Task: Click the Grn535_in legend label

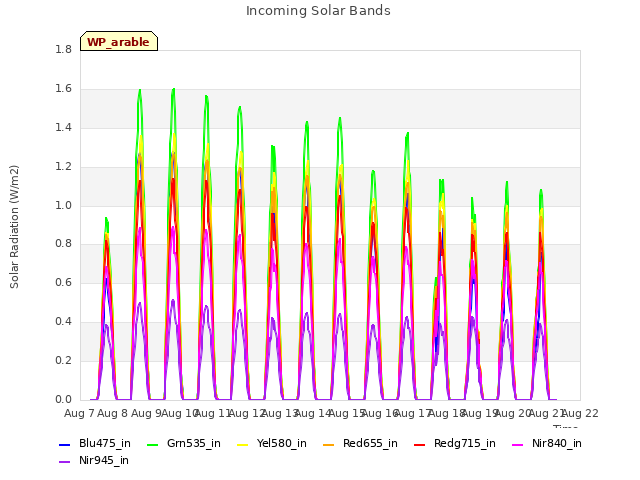Action: pos(193,444)
